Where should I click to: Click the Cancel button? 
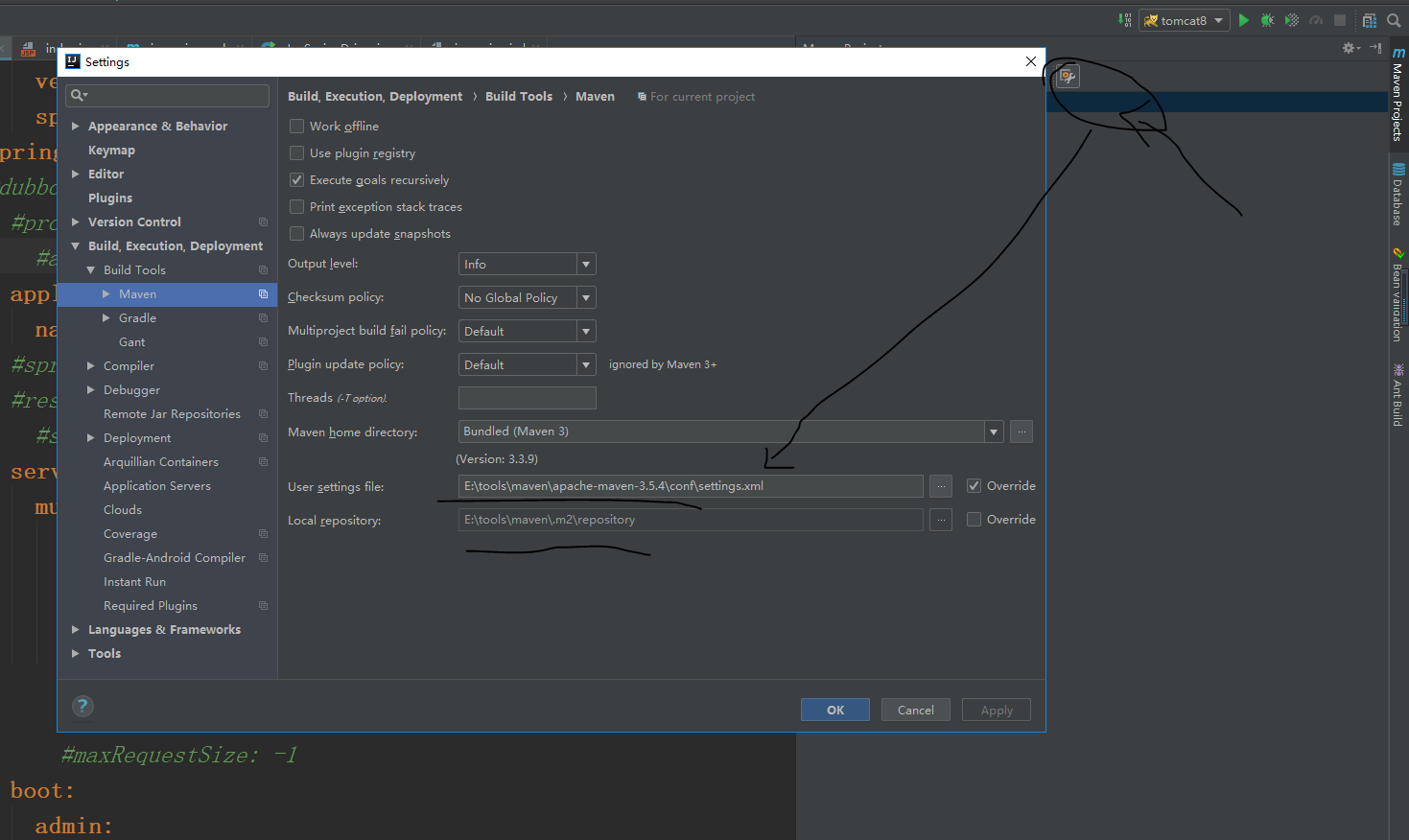pyautogui.click(x=916, y=710)
